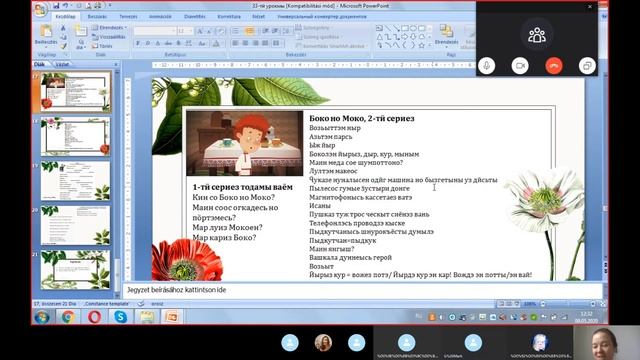
Task: Switch to the Korrektúra ribbon tab
Action: (229, 17)
